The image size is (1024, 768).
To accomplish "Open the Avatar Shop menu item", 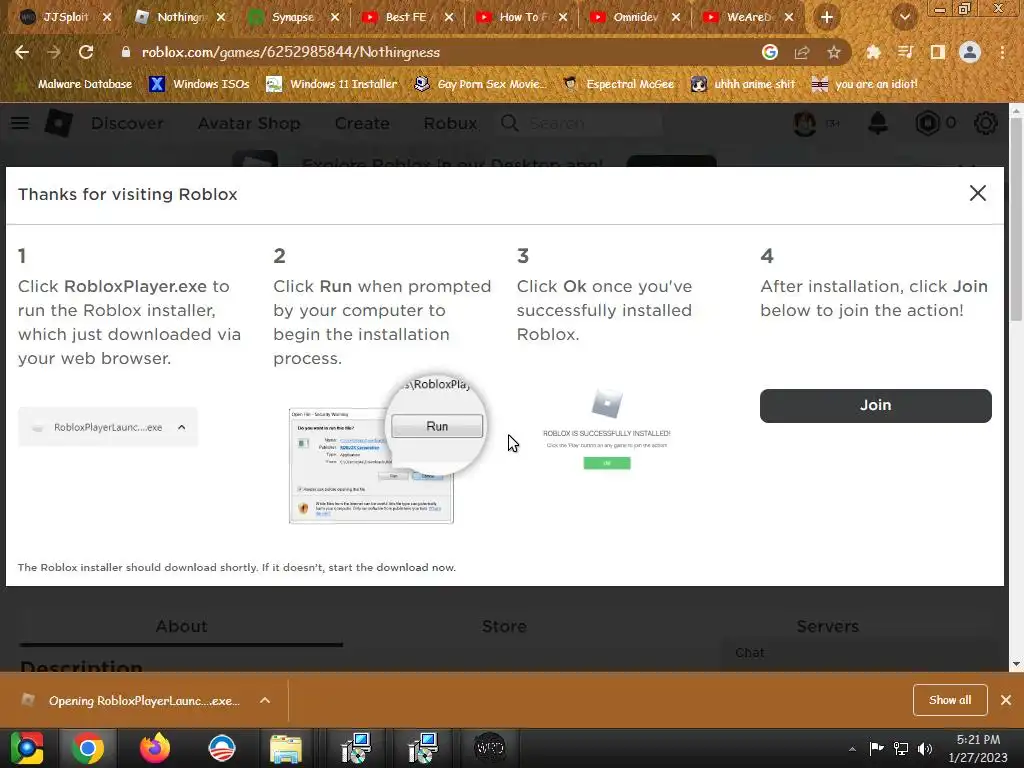I will (249, 123).
